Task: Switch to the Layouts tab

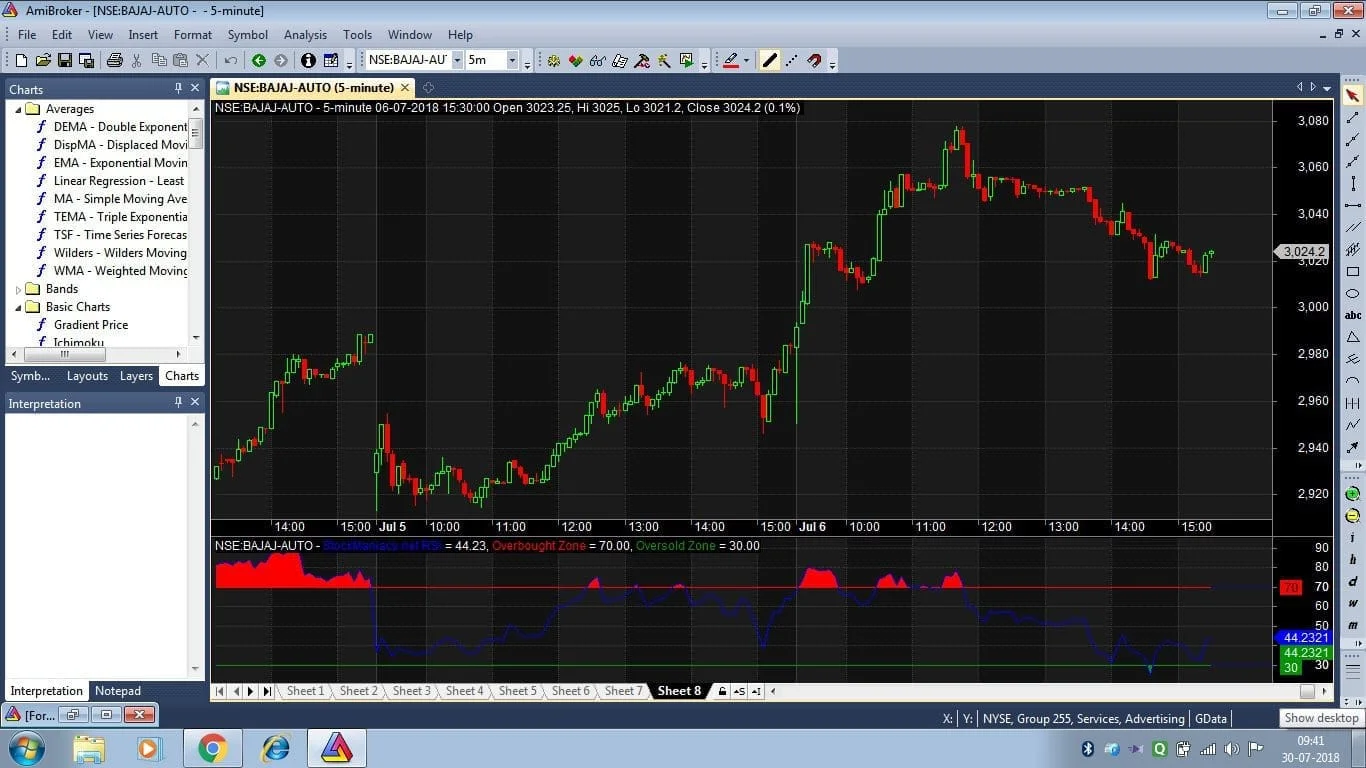Action: coord(87,376)
